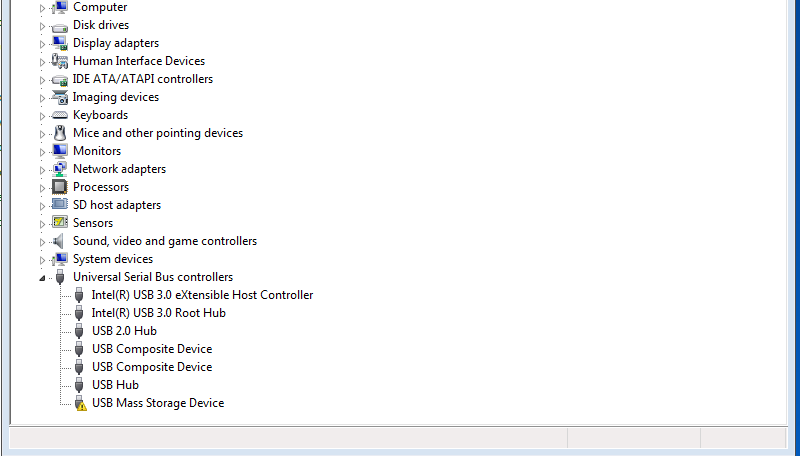Image resolution: width=800 pixels, height=456 pixels.
Task: Select the Computer label
Action: (x=100, y=7)
